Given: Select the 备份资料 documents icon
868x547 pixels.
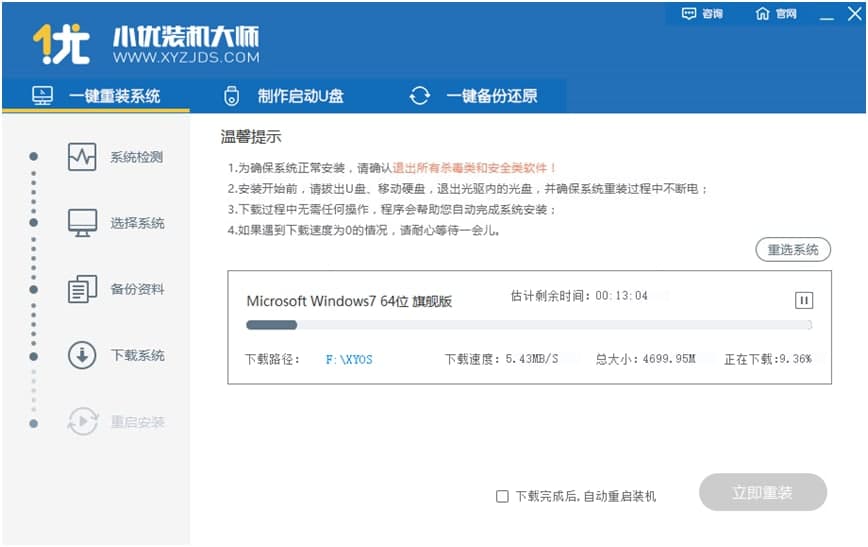Looking at the screenshot, I should point(82,289).
